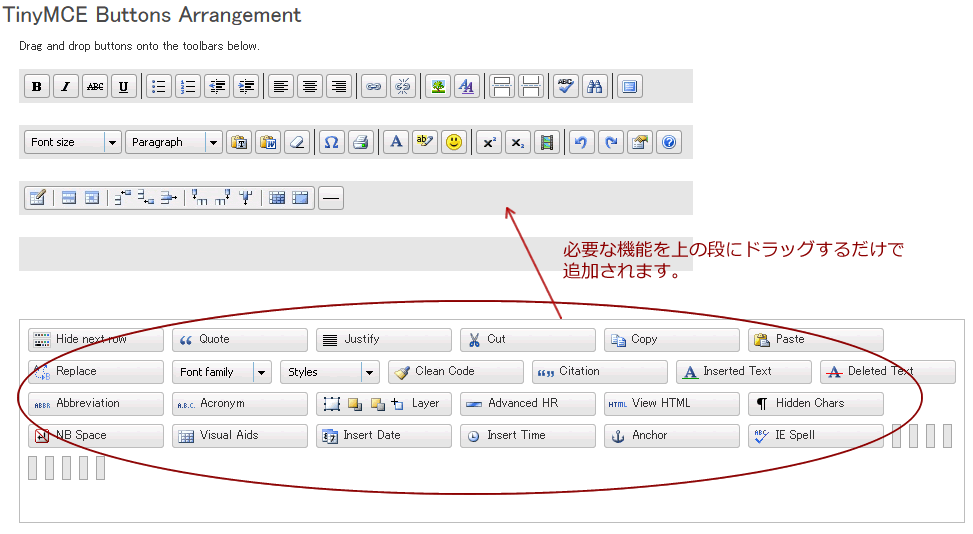
Task: Click the blue help question-mark icon
Action: pos(669,142)
